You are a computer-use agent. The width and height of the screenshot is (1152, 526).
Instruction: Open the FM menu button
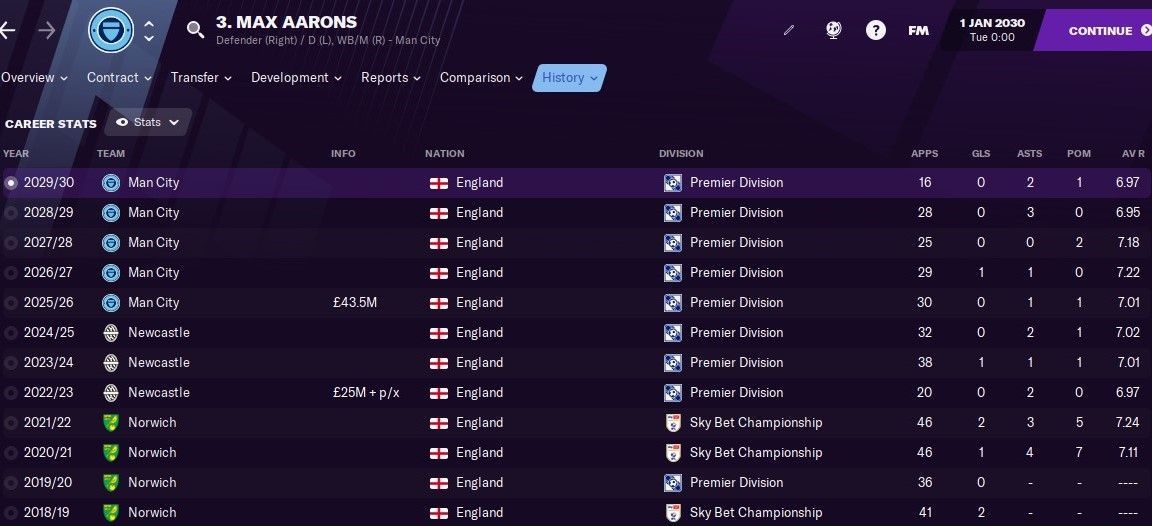pos(918,31)
